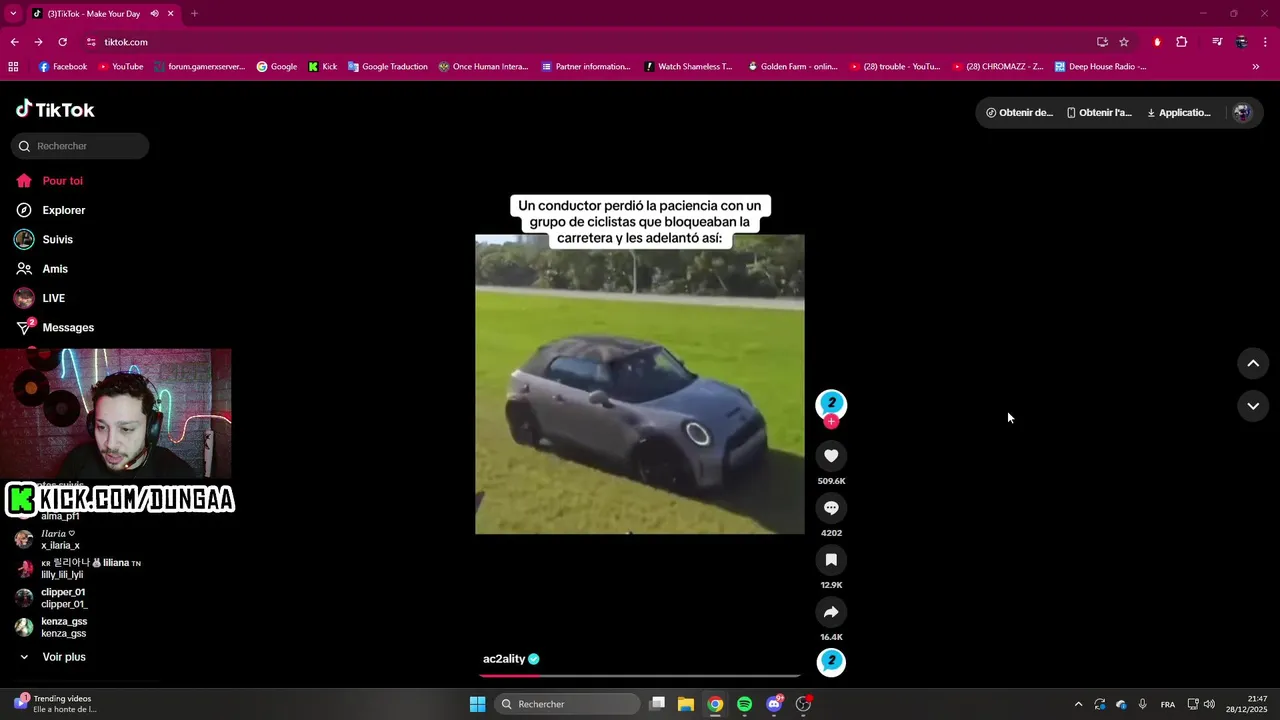
Task: Open install app icon in address bar
Action: pyautogui.click(x=1102, y=42)
